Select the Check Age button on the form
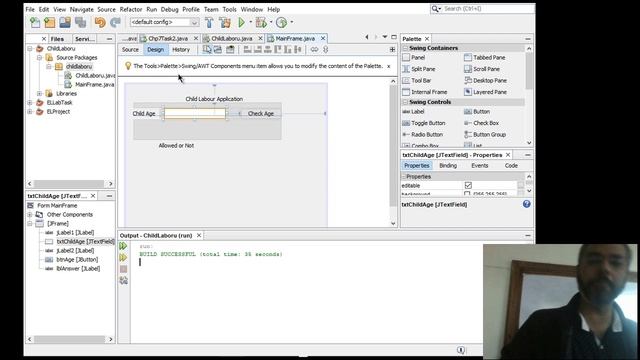 click(261, 113)
